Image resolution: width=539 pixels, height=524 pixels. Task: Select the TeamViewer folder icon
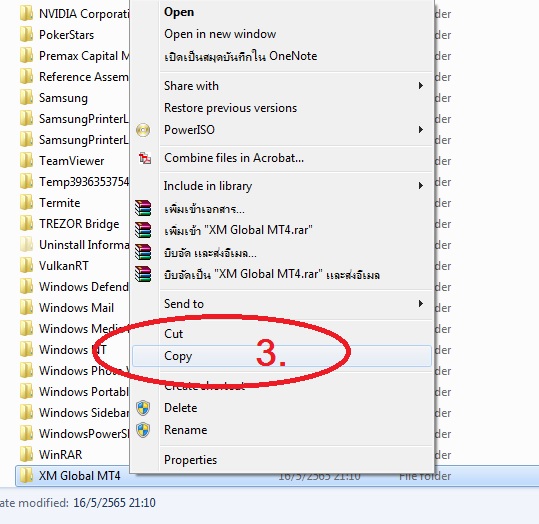click(x=26, y=161)
